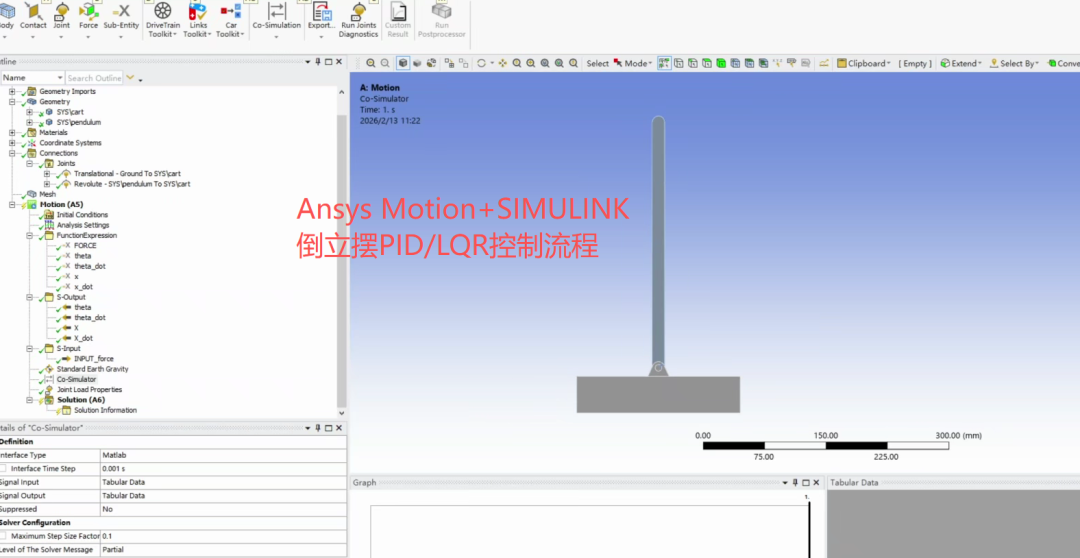This screenshot has height=558, width=1080.
Task: Click the Analysis Settings icon
Action: click(x=49, y=225)
